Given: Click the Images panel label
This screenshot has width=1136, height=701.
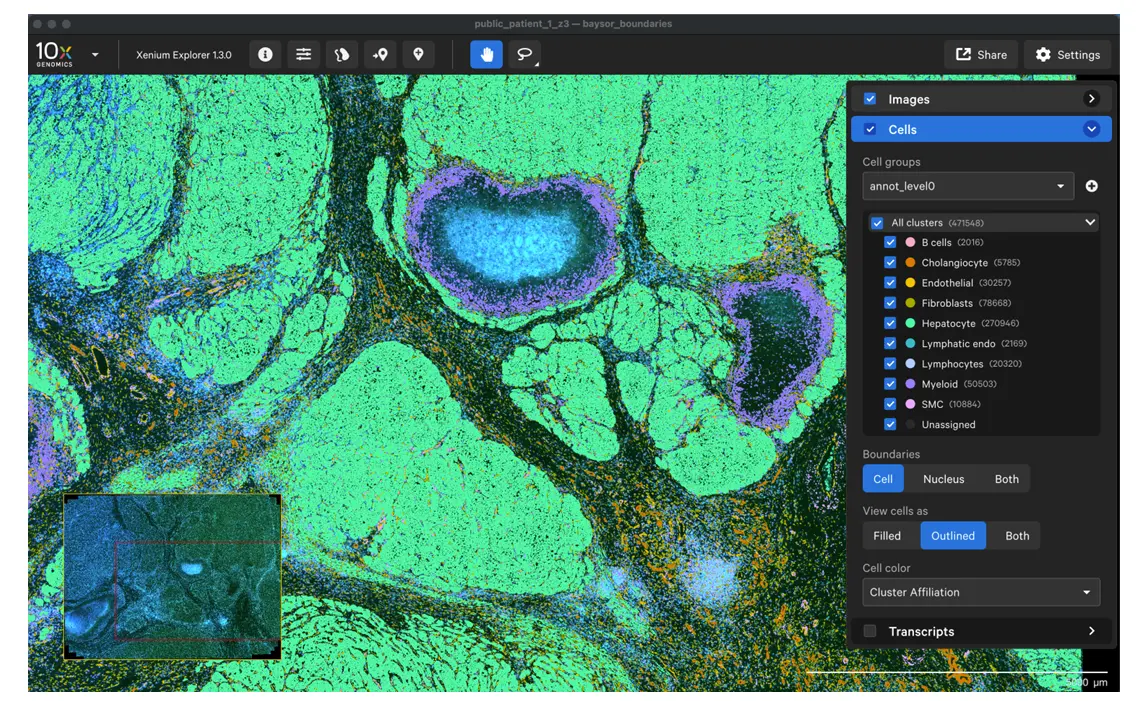Looking at the screenshot, I should click(x=909, y=100).
